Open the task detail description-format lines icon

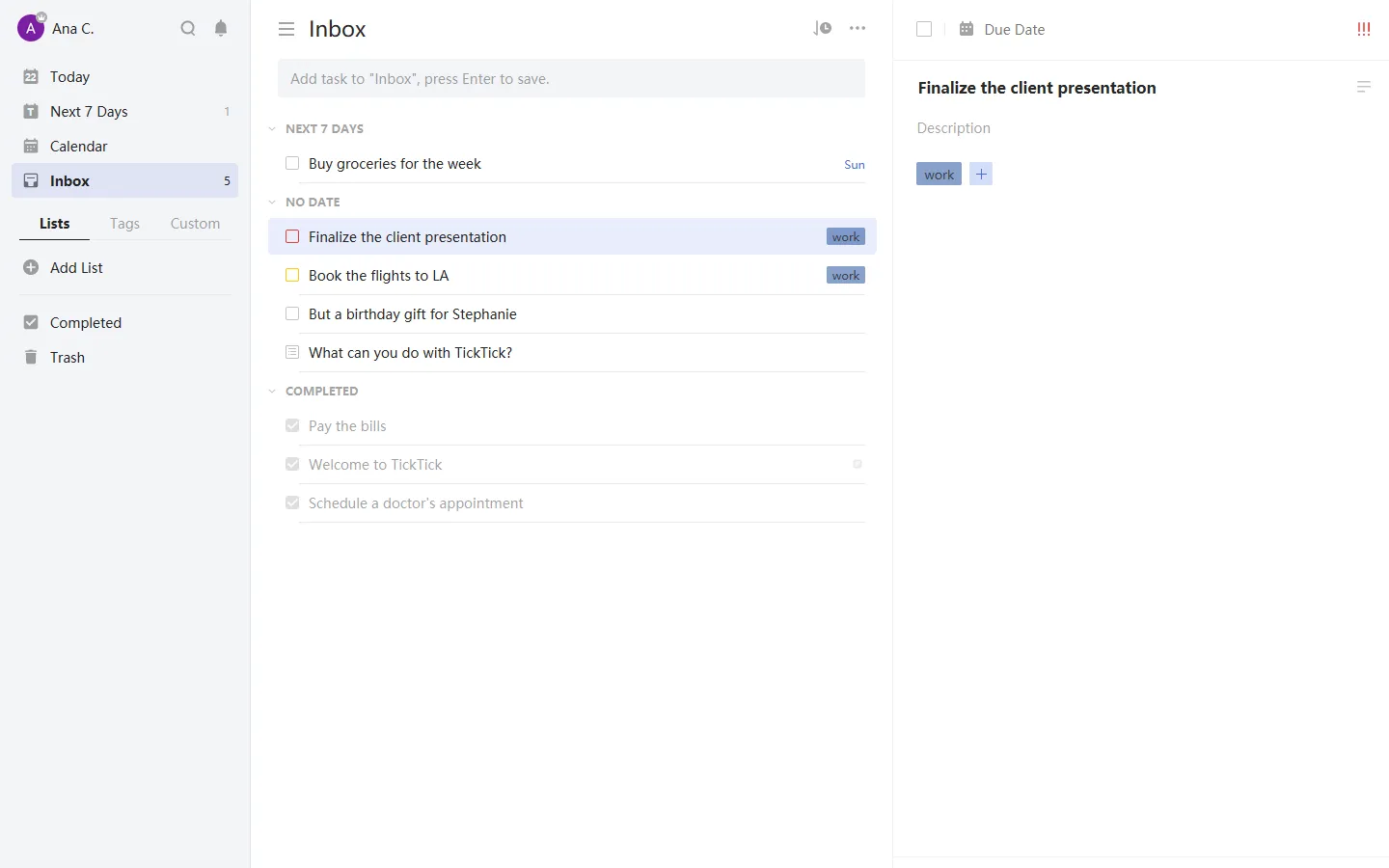[x=1364, y=87]
